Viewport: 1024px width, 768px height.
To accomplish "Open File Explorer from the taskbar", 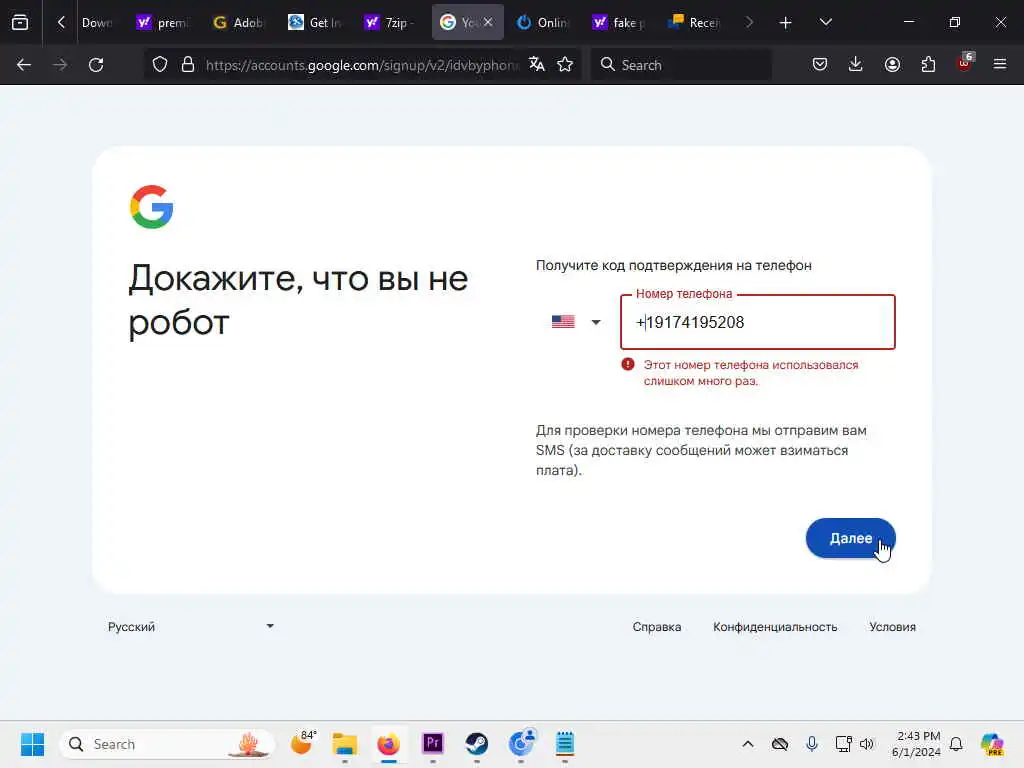I will (344, 744).
